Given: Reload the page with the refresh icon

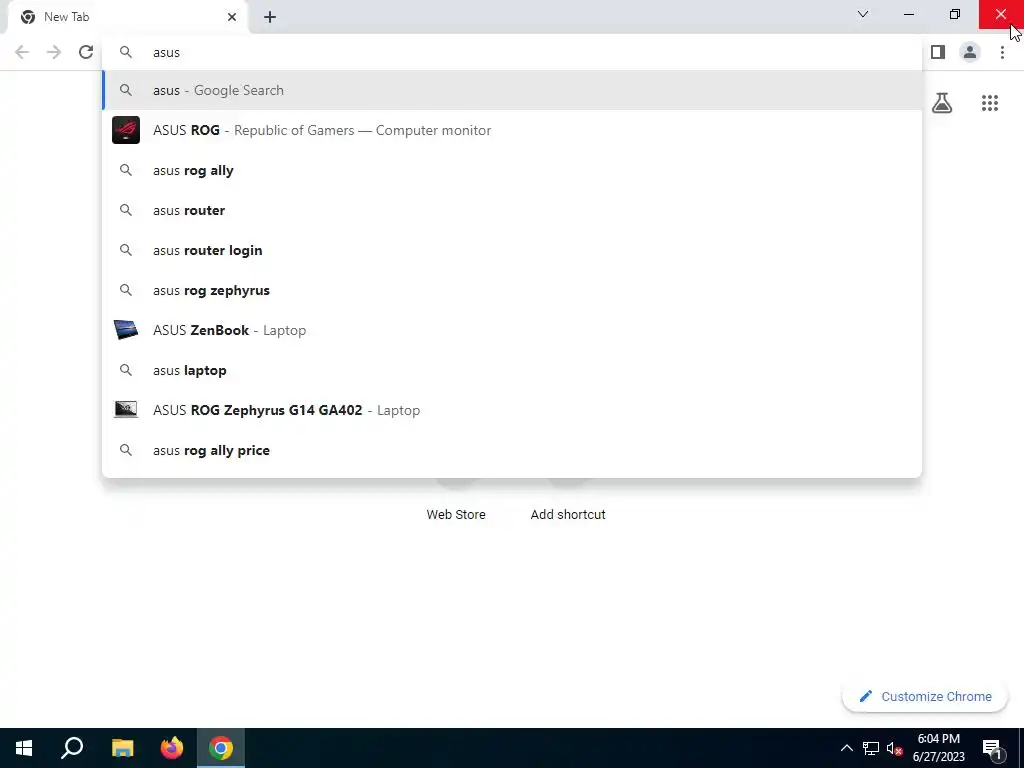Looking at the screenshot, I should click(x=86, y=52).
